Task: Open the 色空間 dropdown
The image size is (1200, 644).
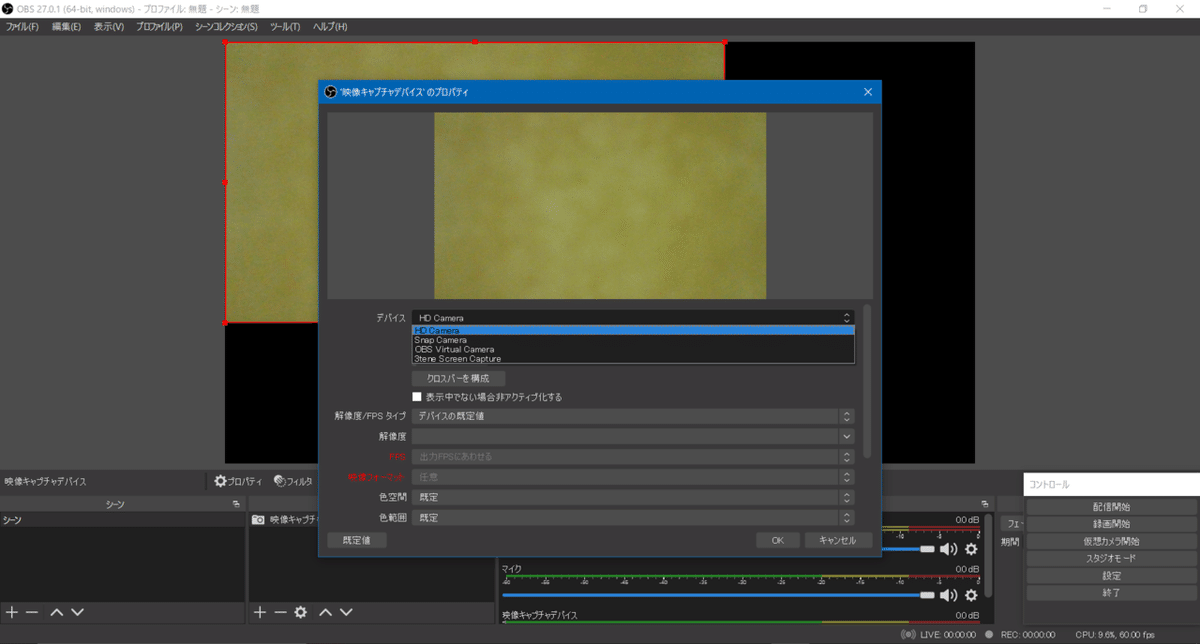Action: [633, 497]
